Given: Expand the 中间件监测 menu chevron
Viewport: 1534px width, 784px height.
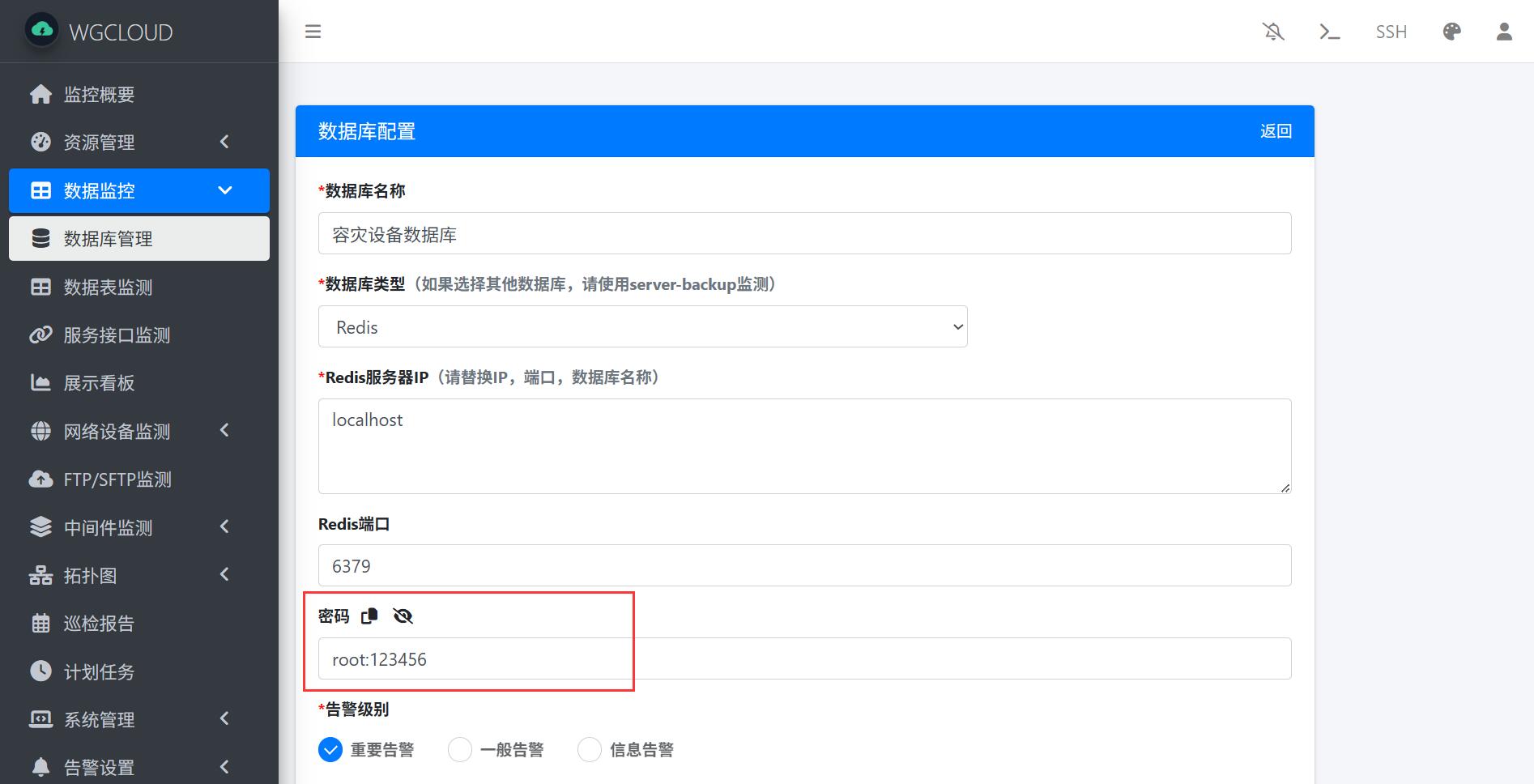Looking at the screenshot, I should (x=225, y=526).
